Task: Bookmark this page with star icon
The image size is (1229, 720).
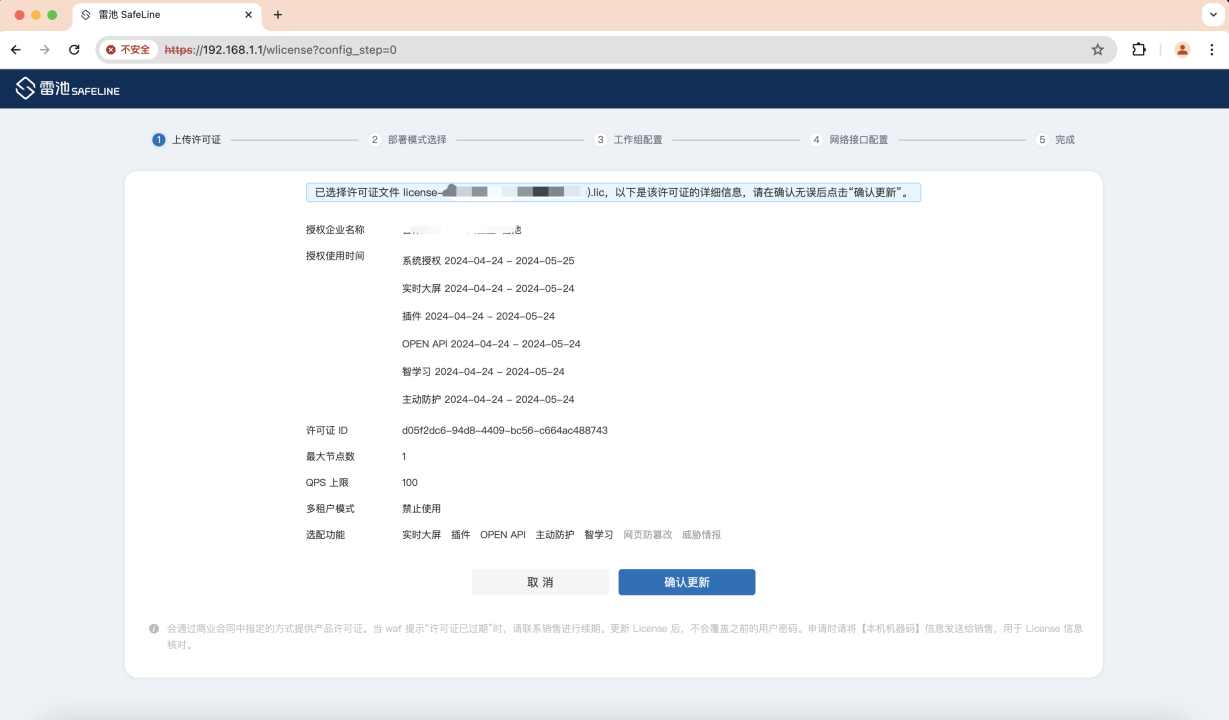Action: [1097, 50]
